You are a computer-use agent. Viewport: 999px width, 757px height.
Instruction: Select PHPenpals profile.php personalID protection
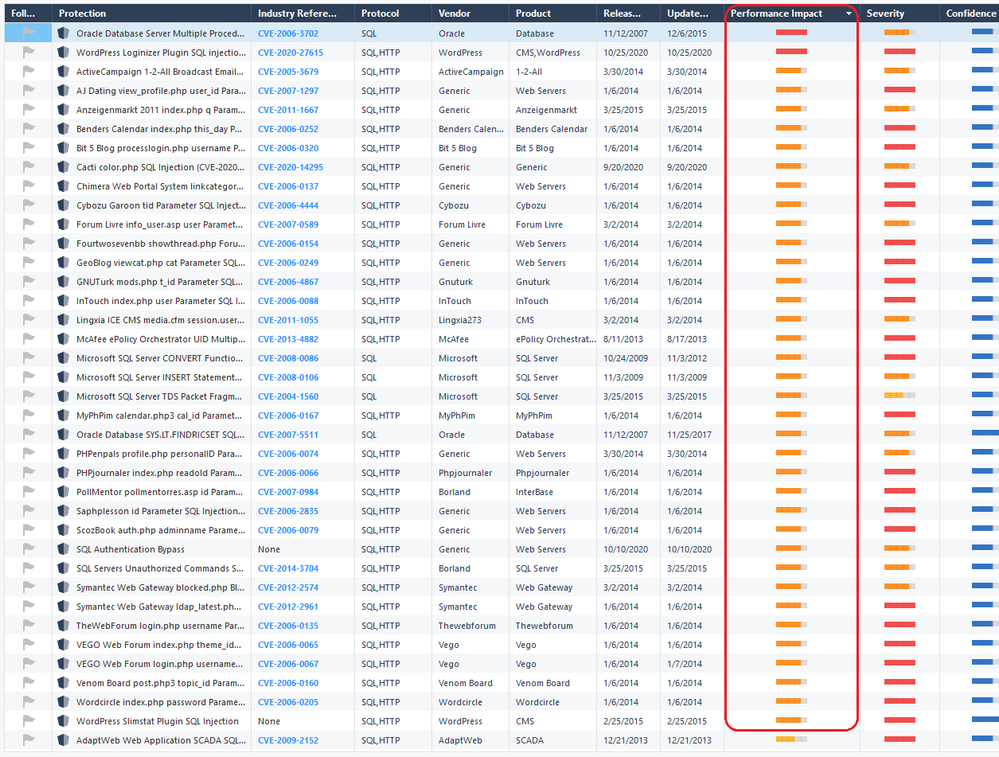(x=159, y=454)
